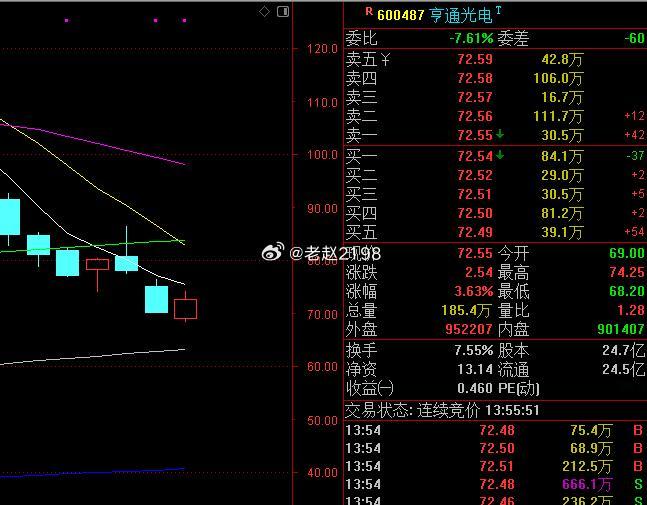Toggle the side panel layout icon
This screenshot has width=647, height=505.
[x=283, y=12]
